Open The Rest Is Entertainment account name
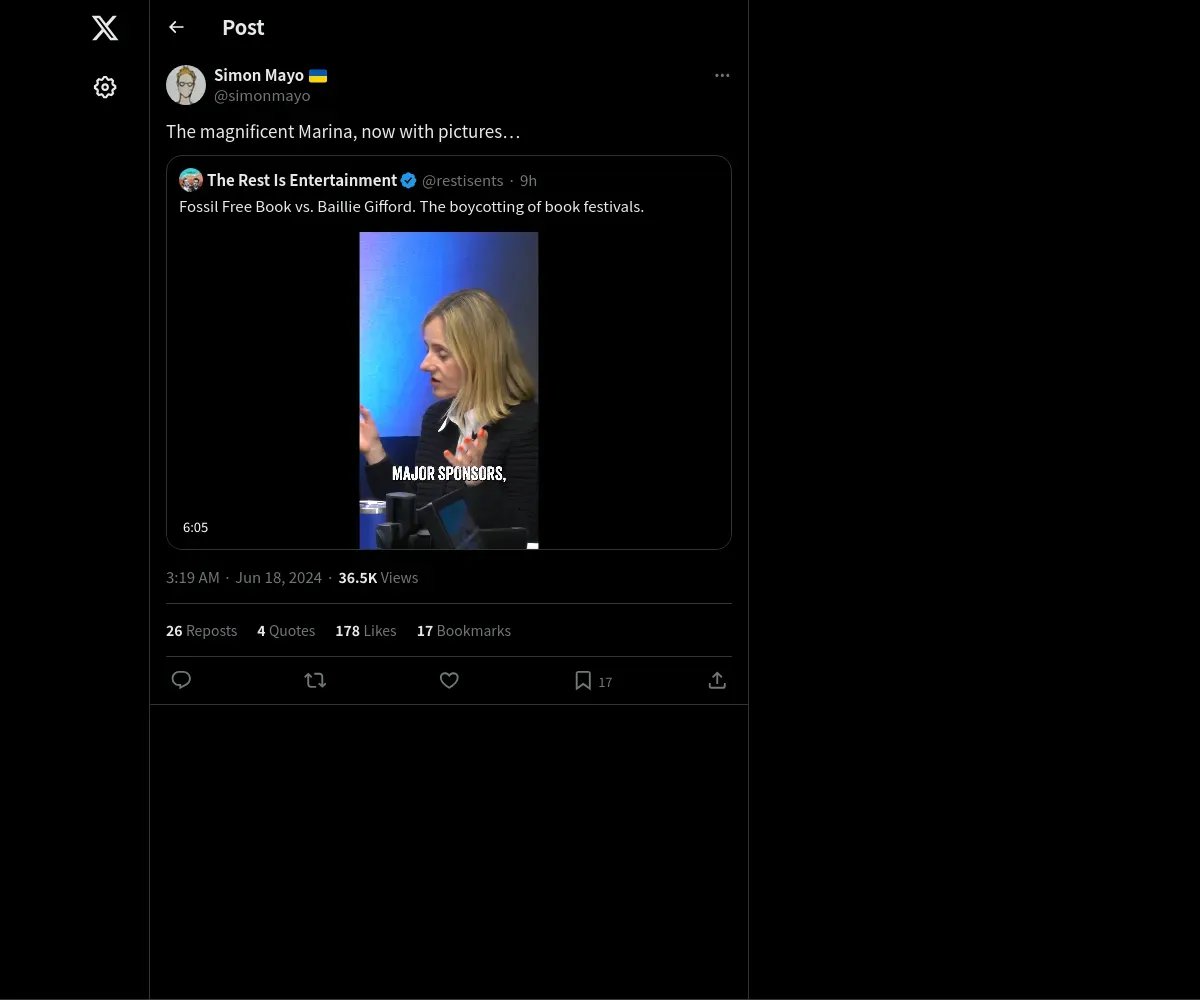 click(302, 180)
